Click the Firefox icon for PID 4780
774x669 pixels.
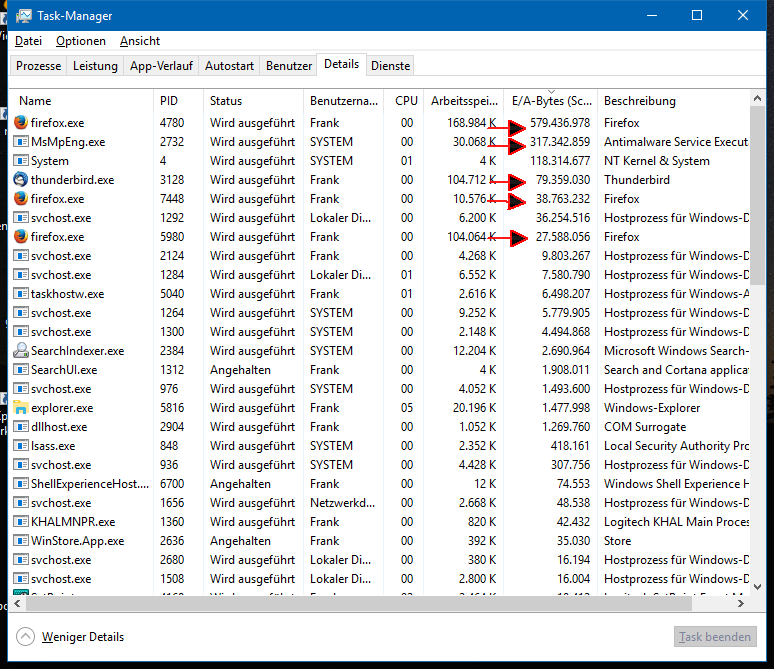click(21, 122)
